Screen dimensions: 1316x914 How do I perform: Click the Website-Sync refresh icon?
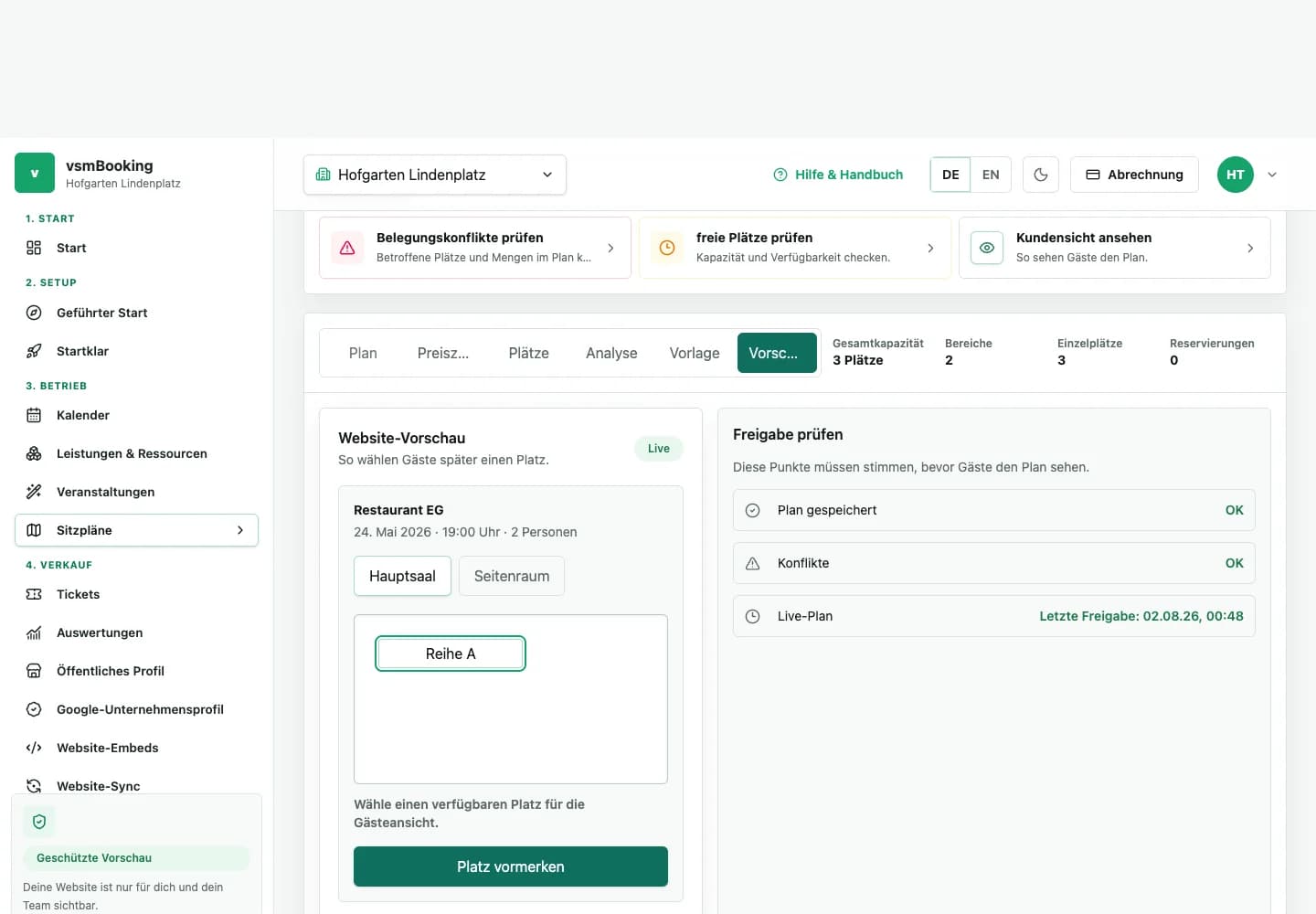pos(34,786)
